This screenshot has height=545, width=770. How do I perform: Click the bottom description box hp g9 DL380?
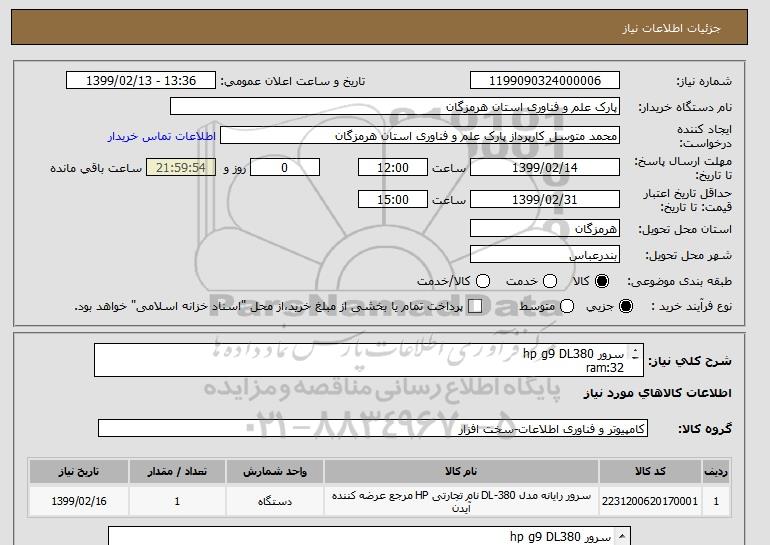coord(369,536)
